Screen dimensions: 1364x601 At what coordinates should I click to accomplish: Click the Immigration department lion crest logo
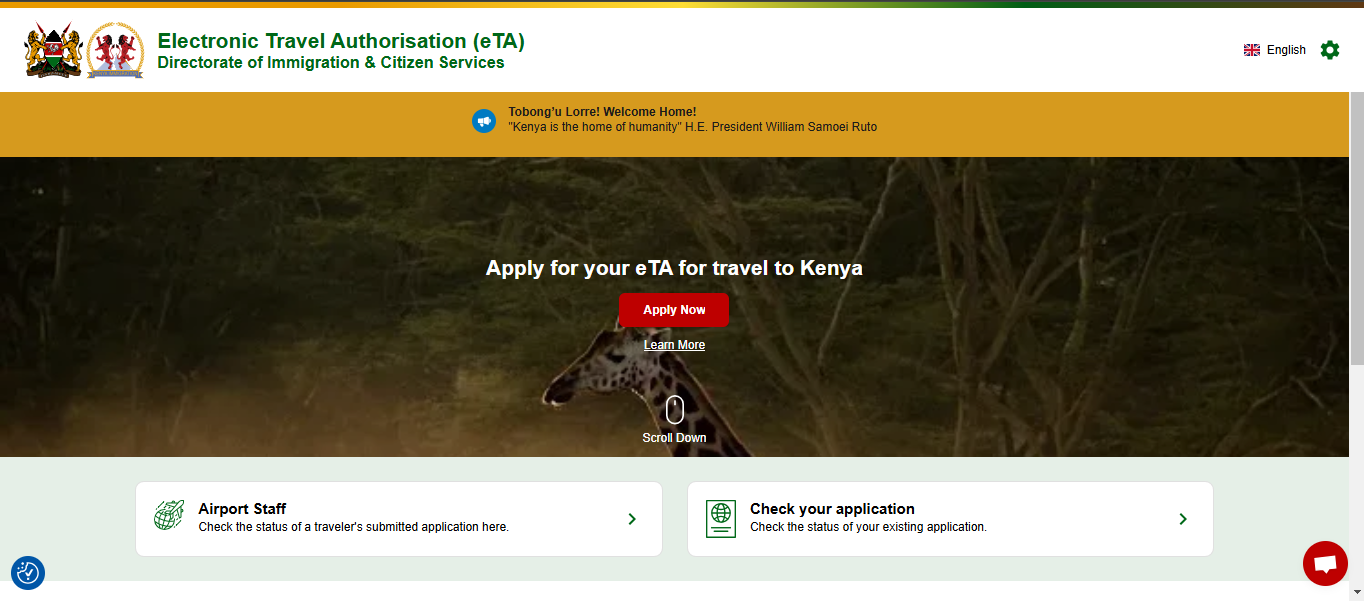click(116, 51)
